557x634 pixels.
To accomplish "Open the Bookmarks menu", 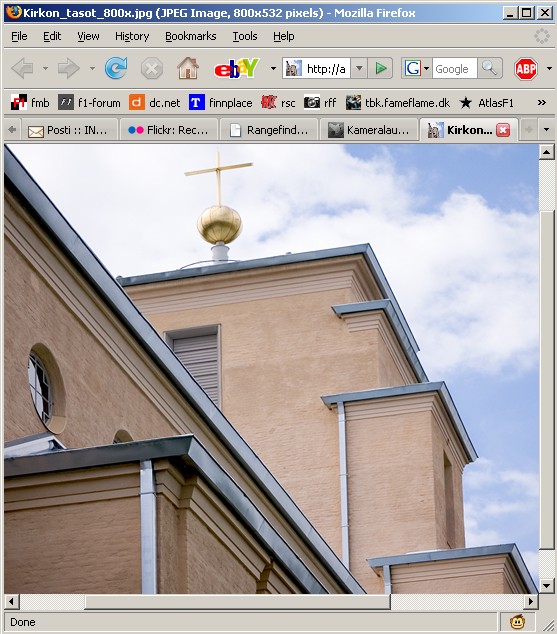I will [190, 36].
